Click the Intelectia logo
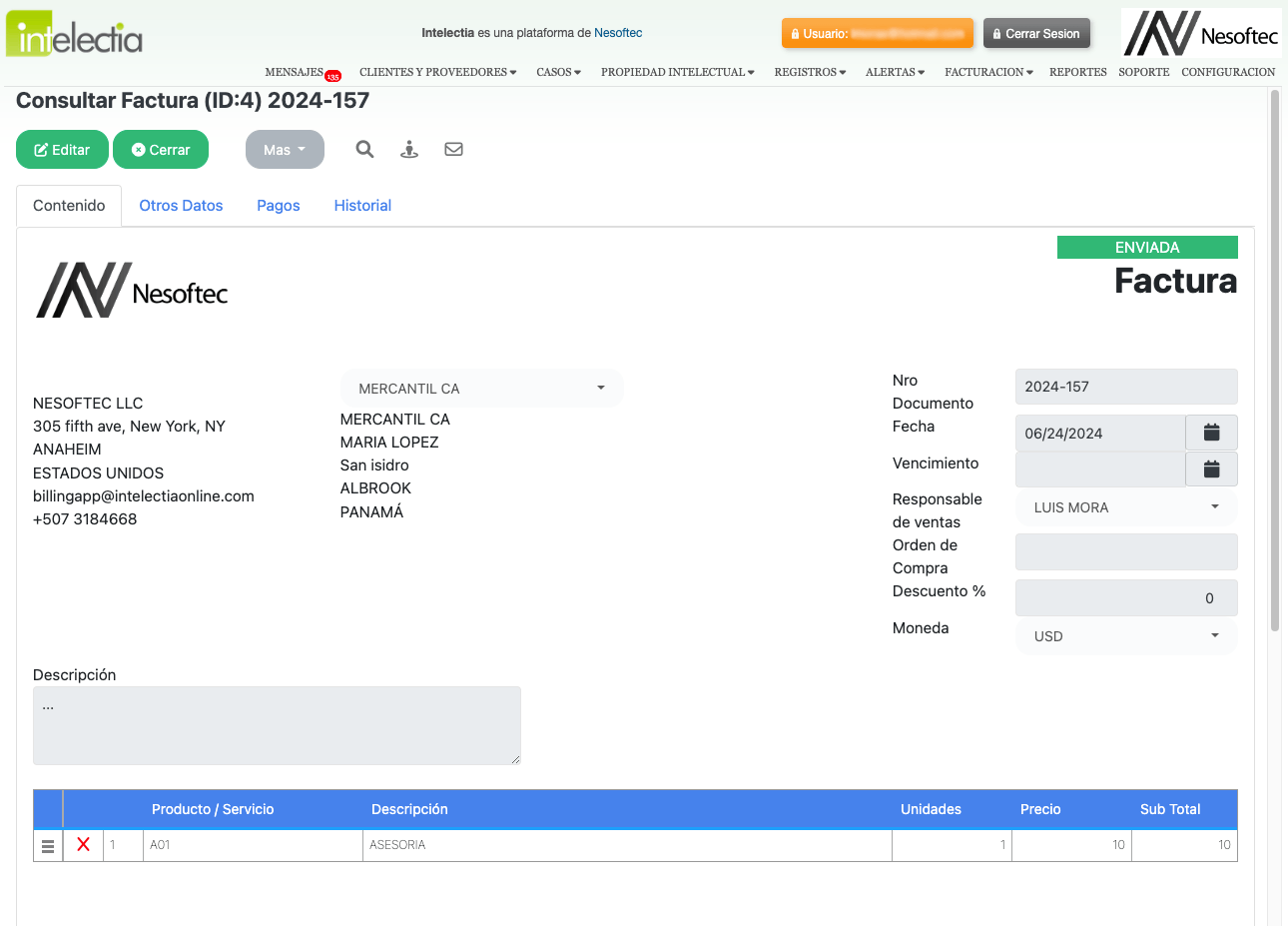 (x=75, y=34)
